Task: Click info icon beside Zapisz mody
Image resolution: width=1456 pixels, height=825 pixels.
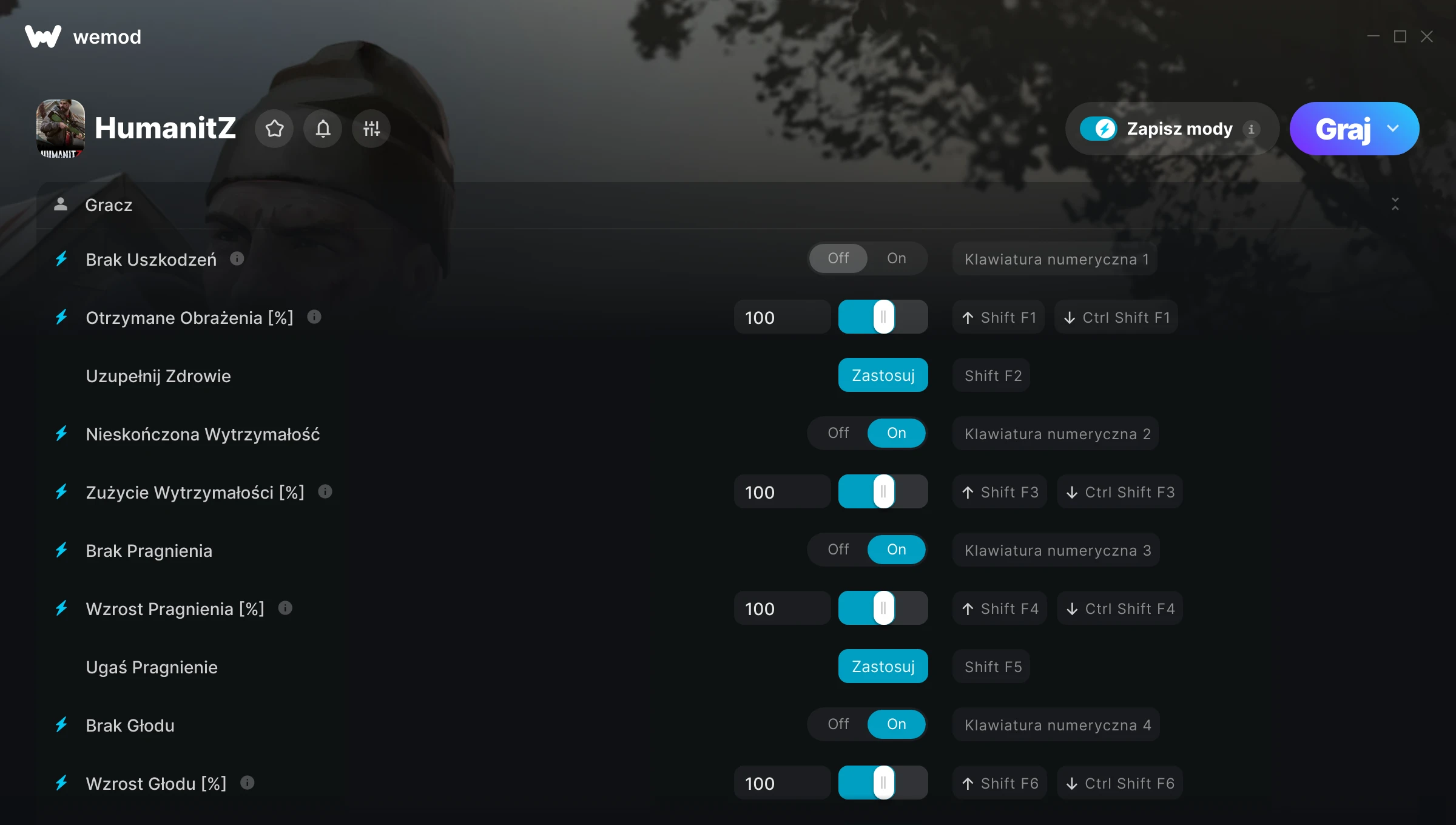Action: (1251, 129)
